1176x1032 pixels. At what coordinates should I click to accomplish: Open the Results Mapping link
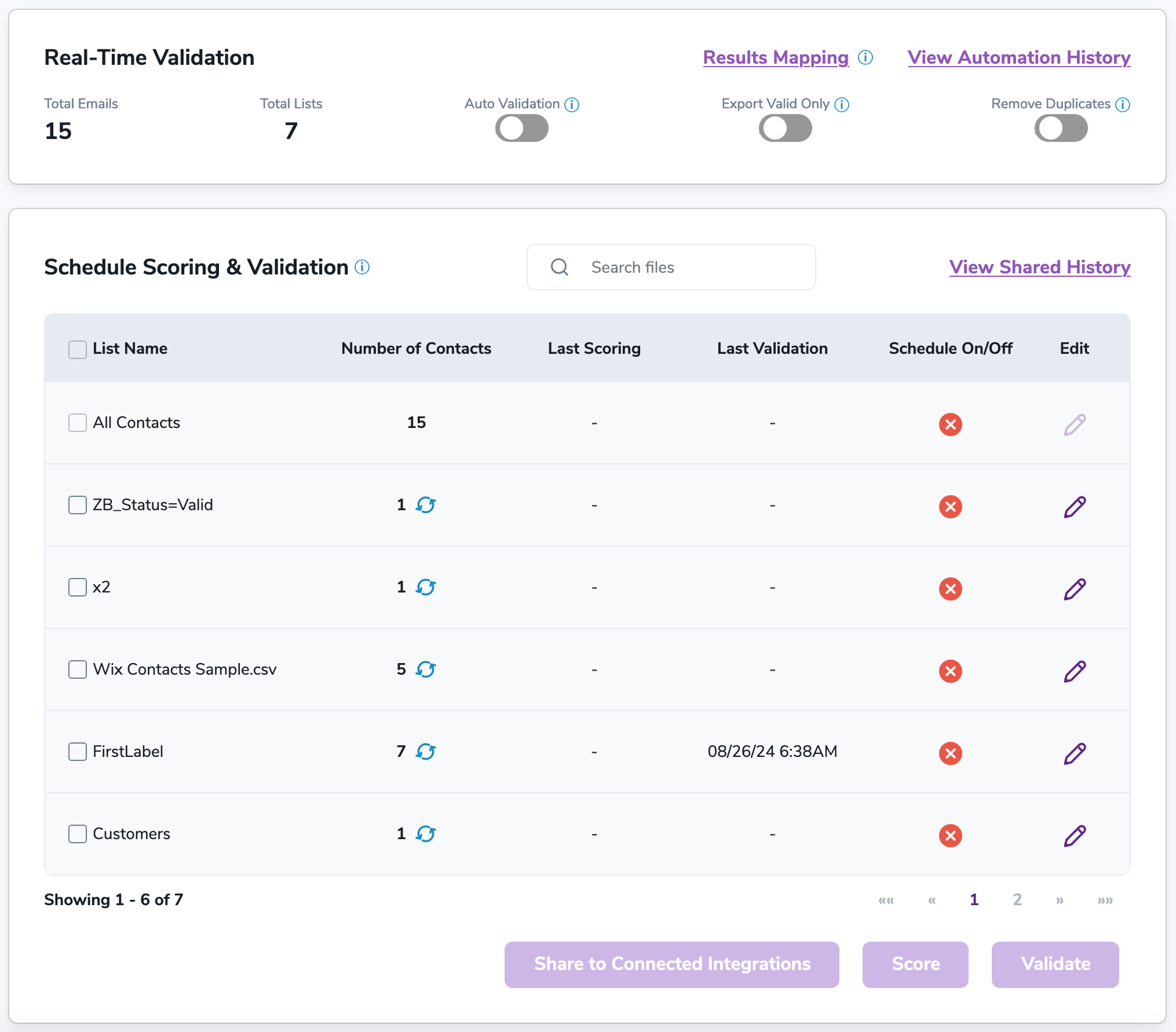pos(775,58)
